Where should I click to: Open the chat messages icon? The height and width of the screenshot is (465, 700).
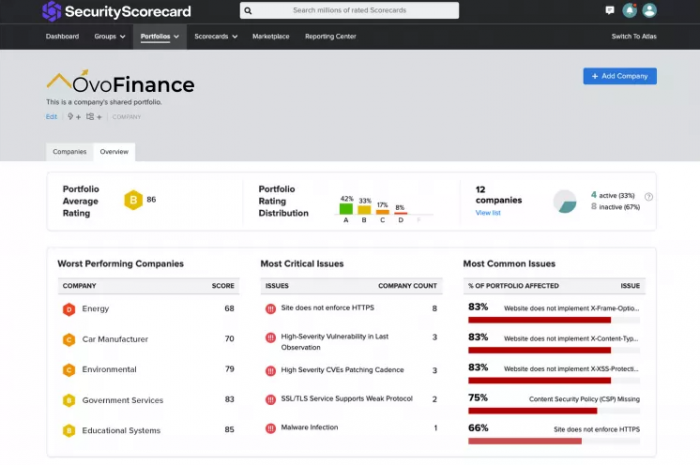pyautogui.click(x=609, y=10)
